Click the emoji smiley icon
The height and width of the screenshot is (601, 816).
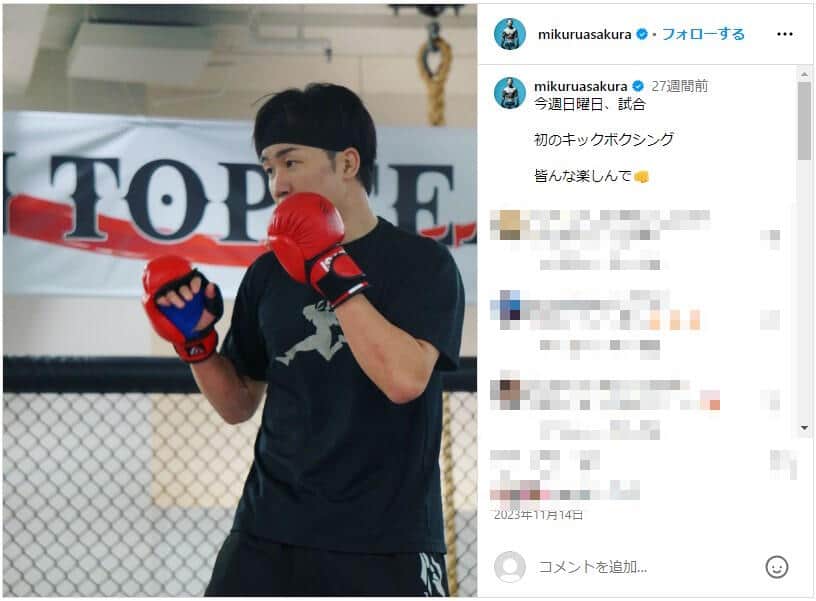tap(776, 567)
